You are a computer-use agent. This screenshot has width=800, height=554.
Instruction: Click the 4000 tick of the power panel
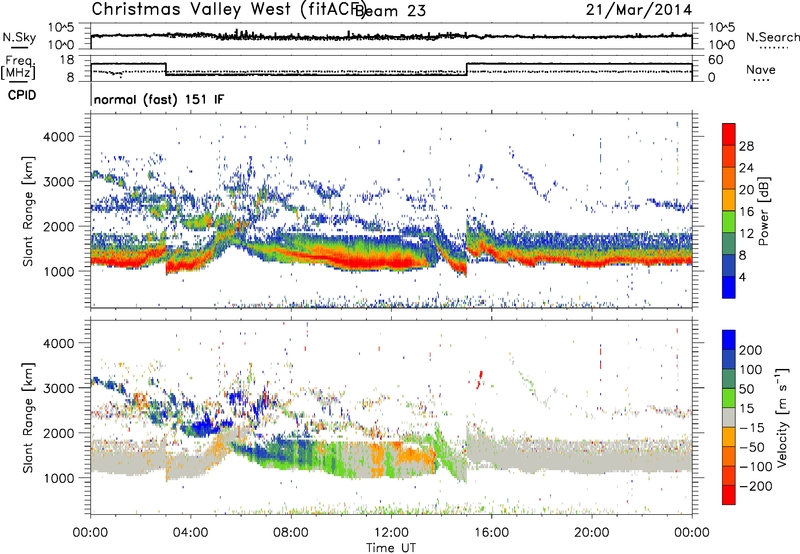(58, 137)
